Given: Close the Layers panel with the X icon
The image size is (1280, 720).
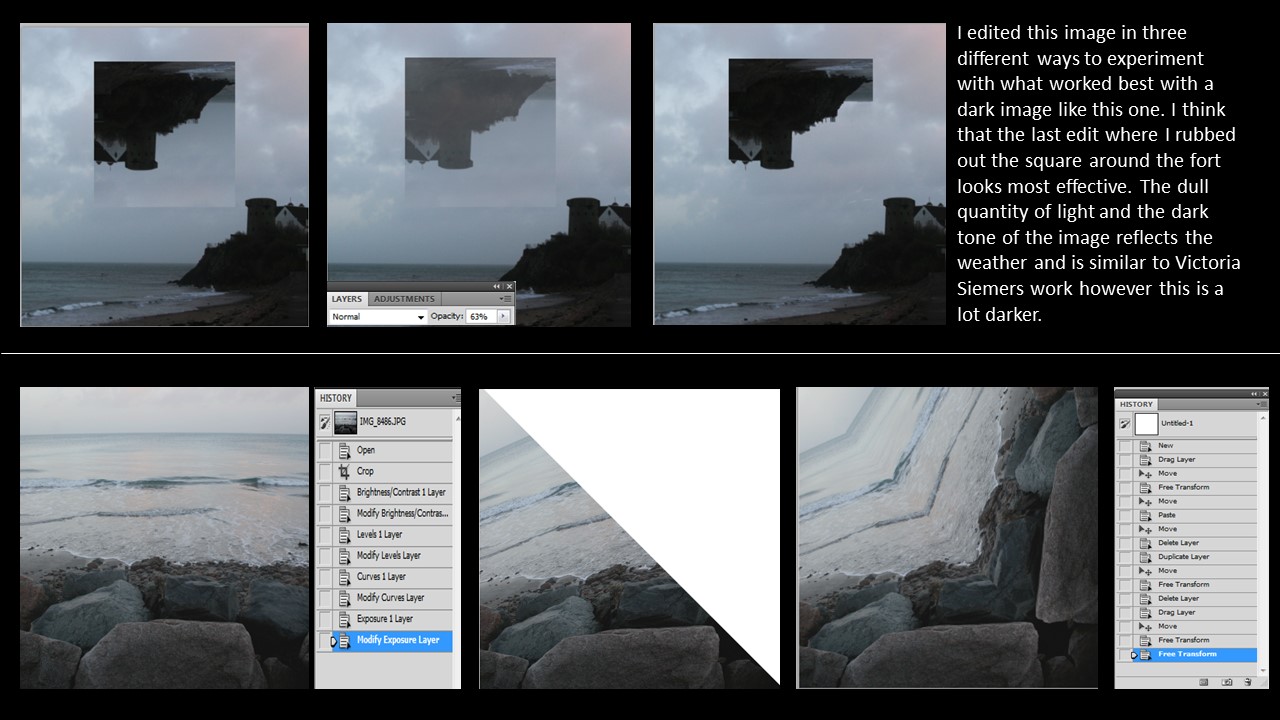Looking at the screenshot, I should click(x=510, y=287).
